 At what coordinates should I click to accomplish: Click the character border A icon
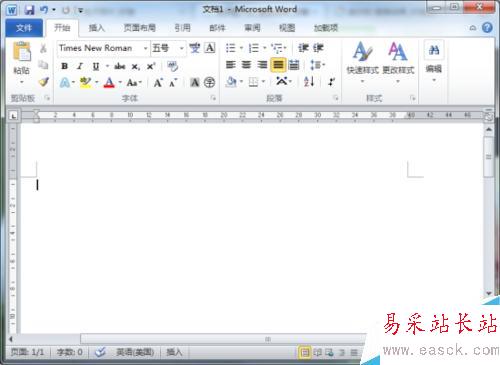pyautogui.click(x=210, y=48)
